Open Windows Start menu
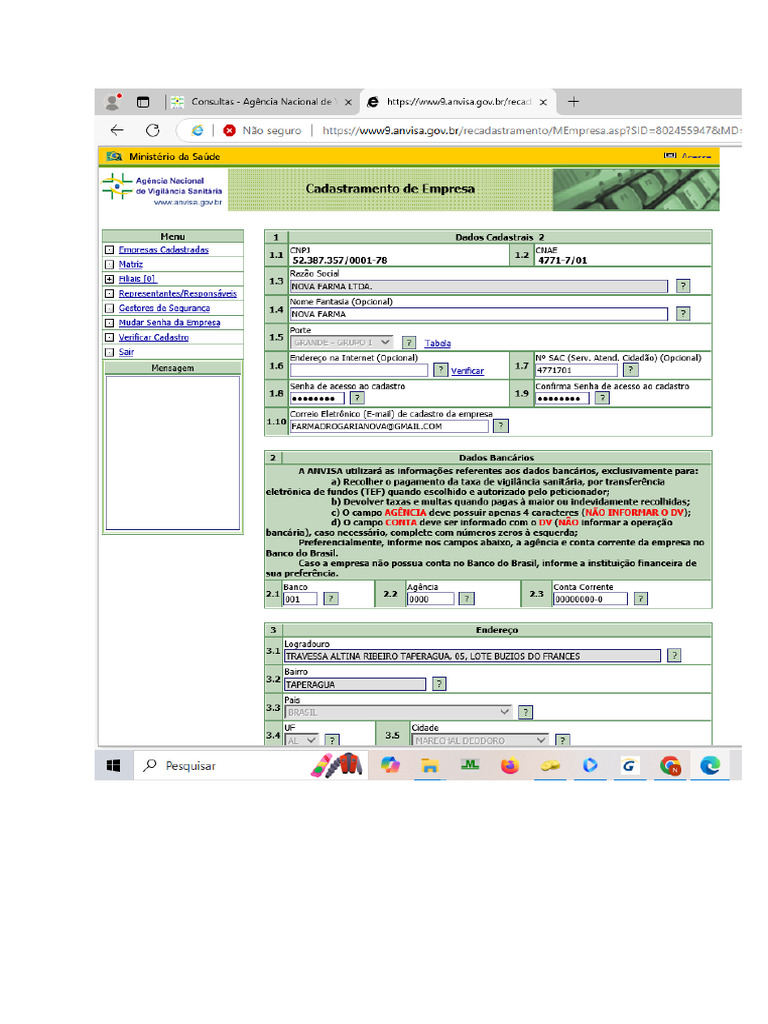 point(114,765)
